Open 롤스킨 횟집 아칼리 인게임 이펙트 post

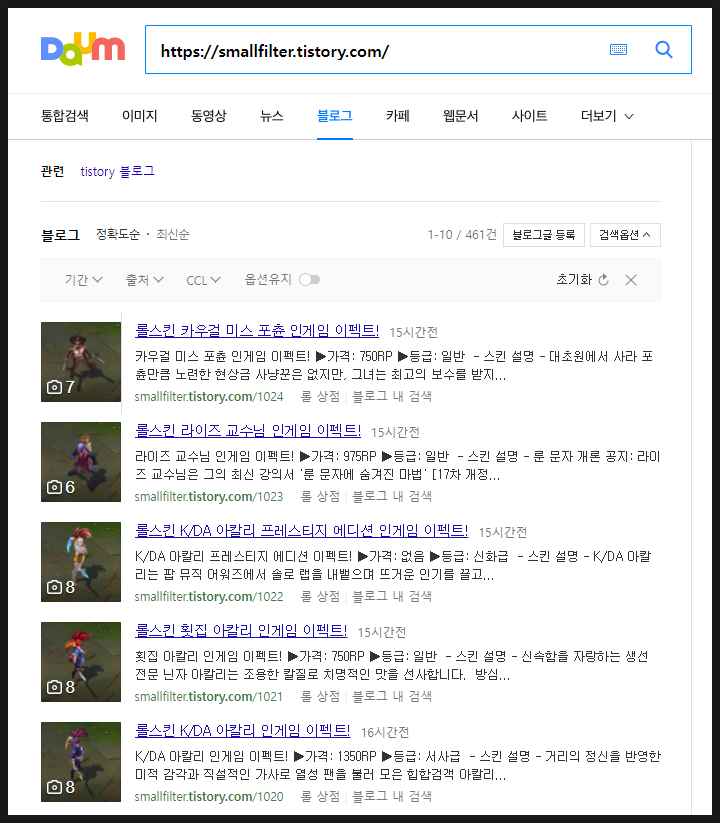tap(241, 630)
